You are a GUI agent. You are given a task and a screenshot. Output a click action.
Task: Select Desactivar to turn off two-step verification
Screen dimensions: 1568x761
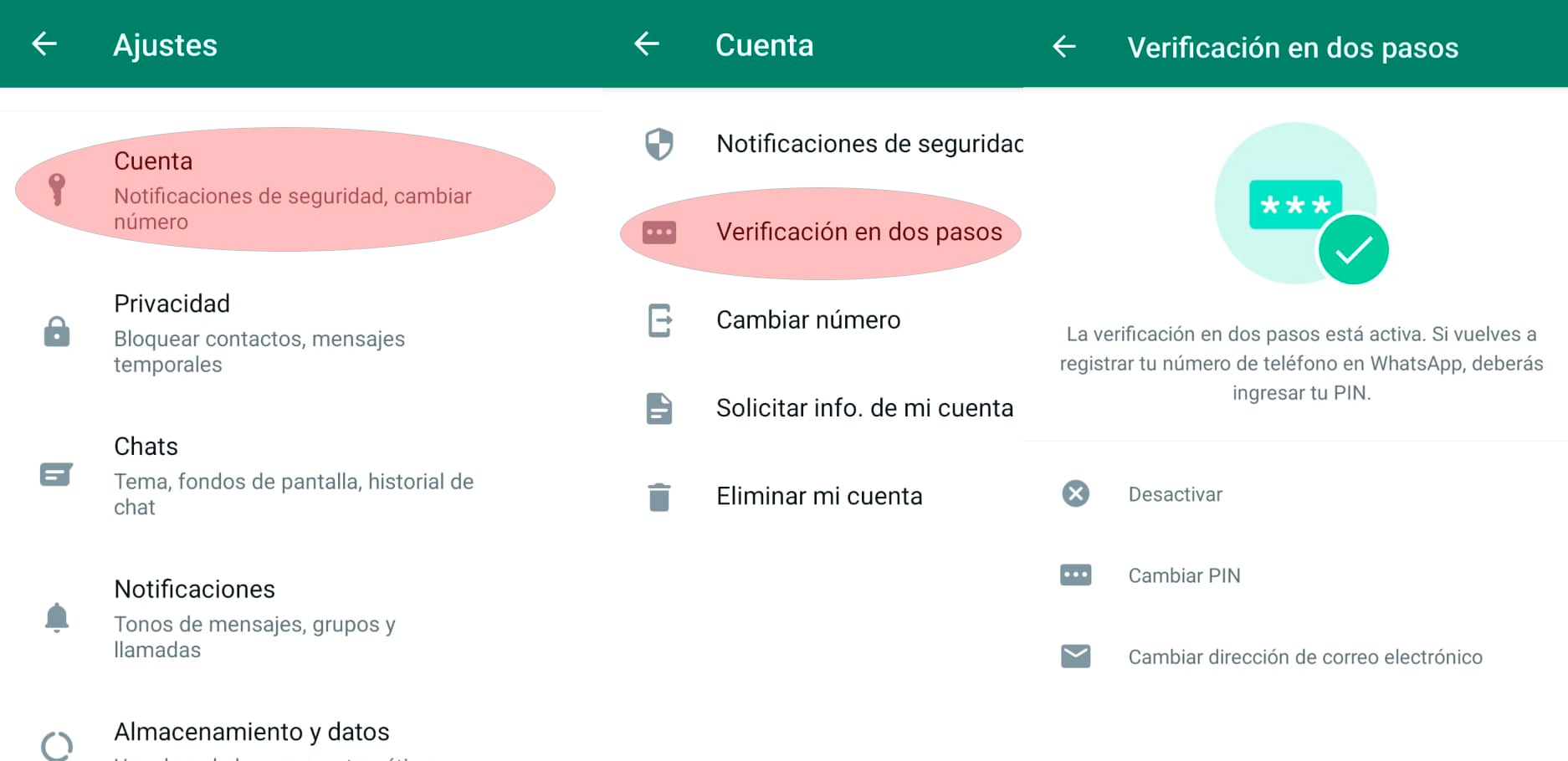[x=1175, y=493]
